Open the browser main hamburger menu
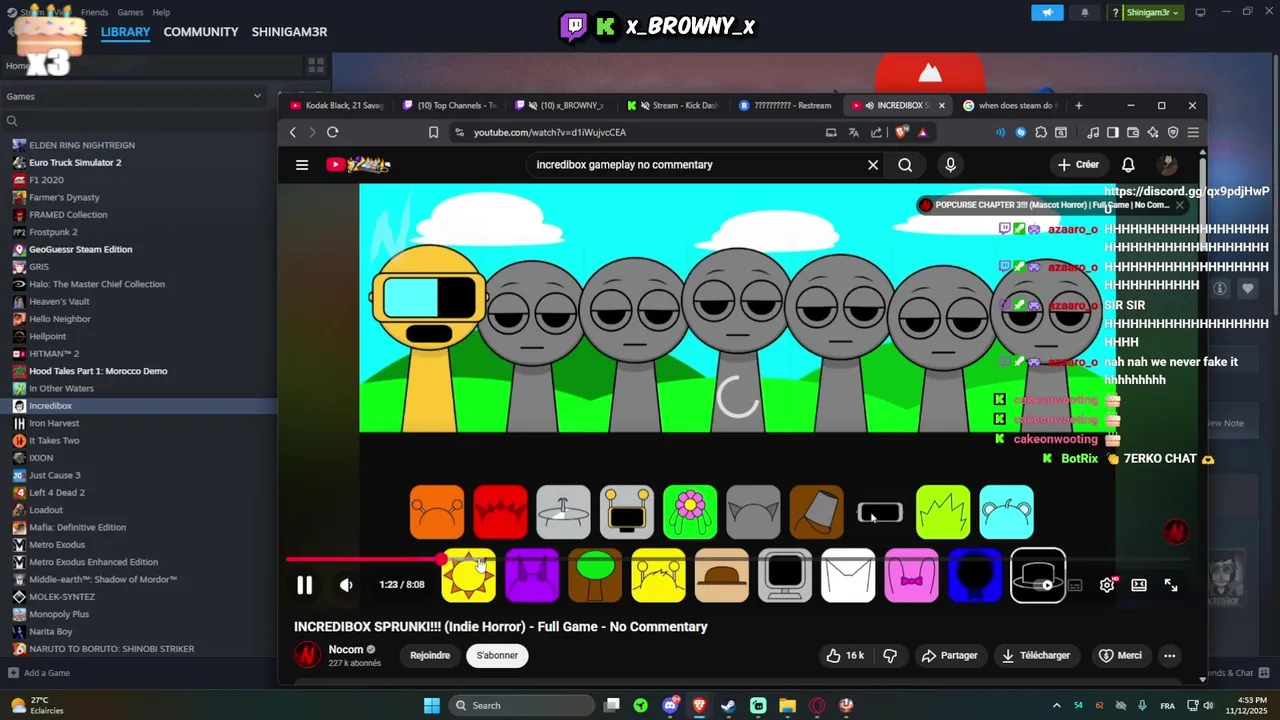The height and width of the screenshot is (720, 1280). pos(1193,132)
